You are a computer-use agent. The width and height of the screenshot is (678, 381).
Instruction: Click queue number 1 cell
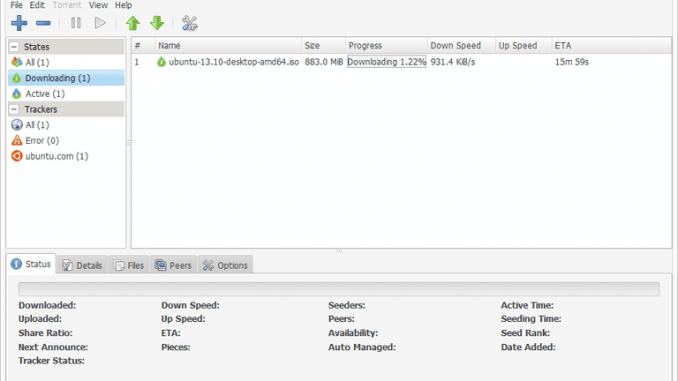[x=137, y=62]
